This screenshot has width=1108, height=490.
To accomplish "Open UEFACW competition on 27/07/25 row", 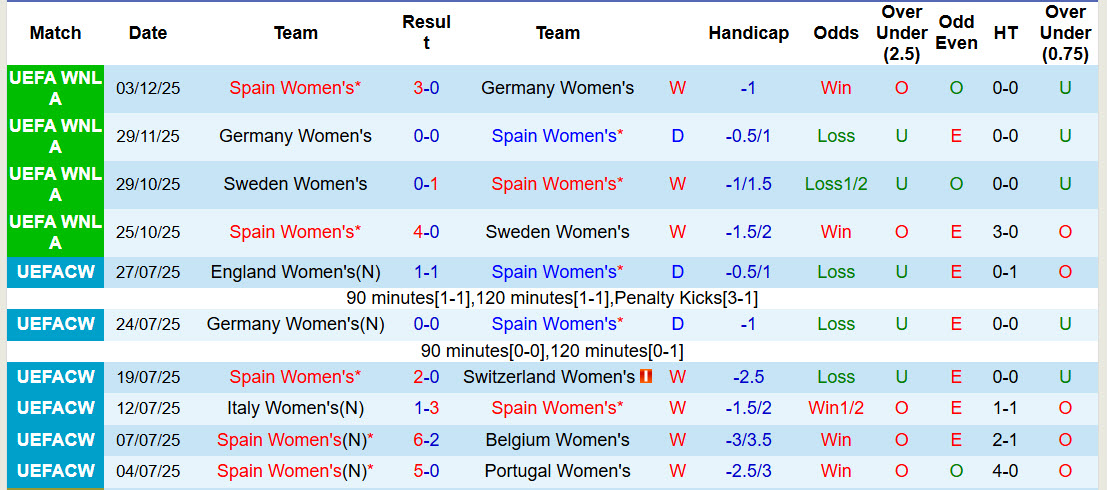I will [55, 272].
